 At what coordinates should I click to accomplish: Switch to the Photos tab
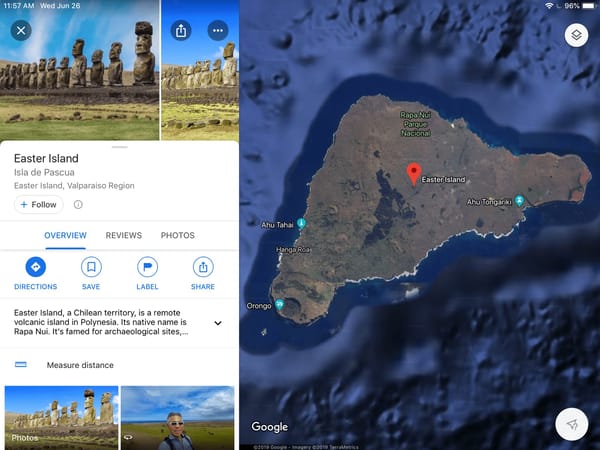tap(178, 235)
